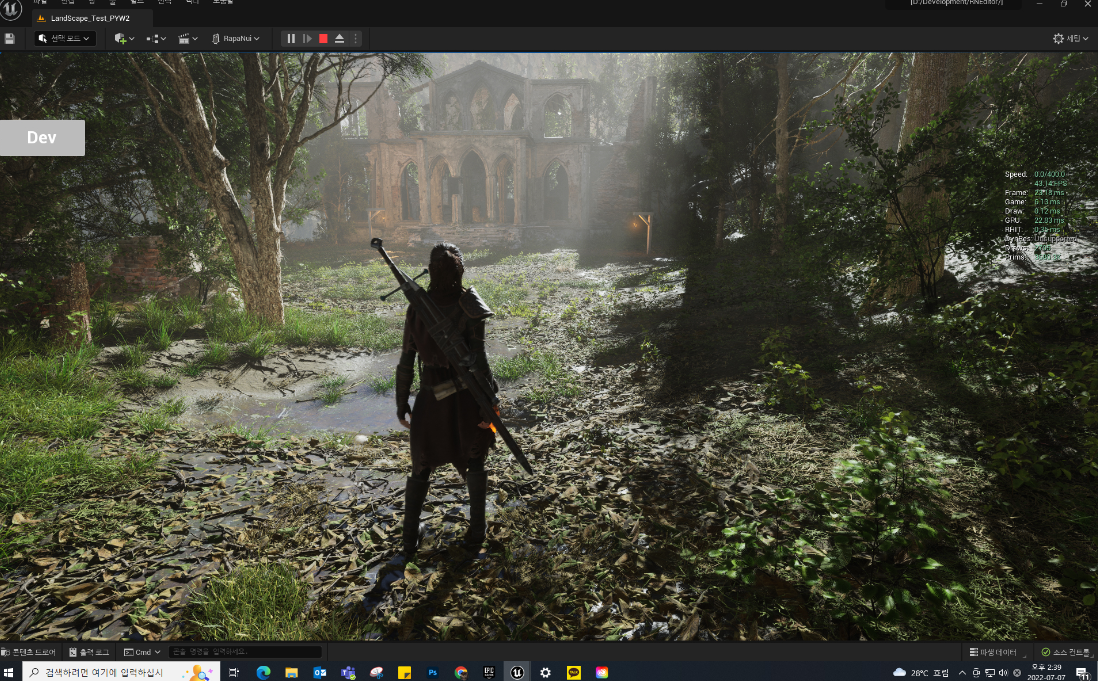Open Photoshop from the taskbar
1098x681 pixels.
click(x=432, y=672)
